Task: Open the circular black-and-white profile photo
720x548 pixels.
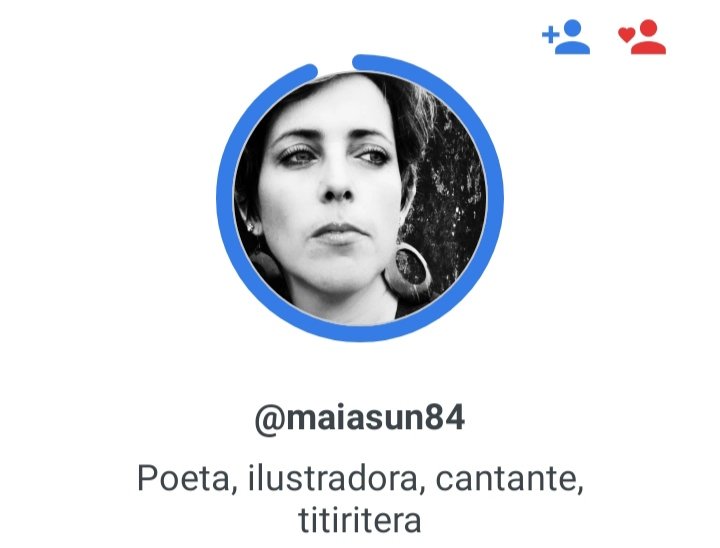Action: [360, 198]
